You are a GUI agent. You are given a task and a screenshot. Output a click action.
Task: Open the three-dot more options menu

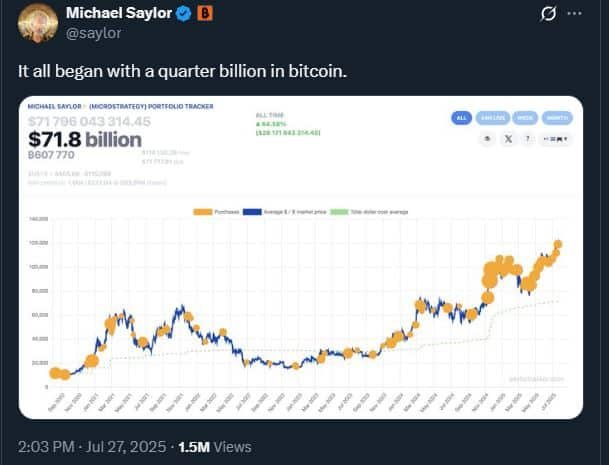click(x=573, y=14)
